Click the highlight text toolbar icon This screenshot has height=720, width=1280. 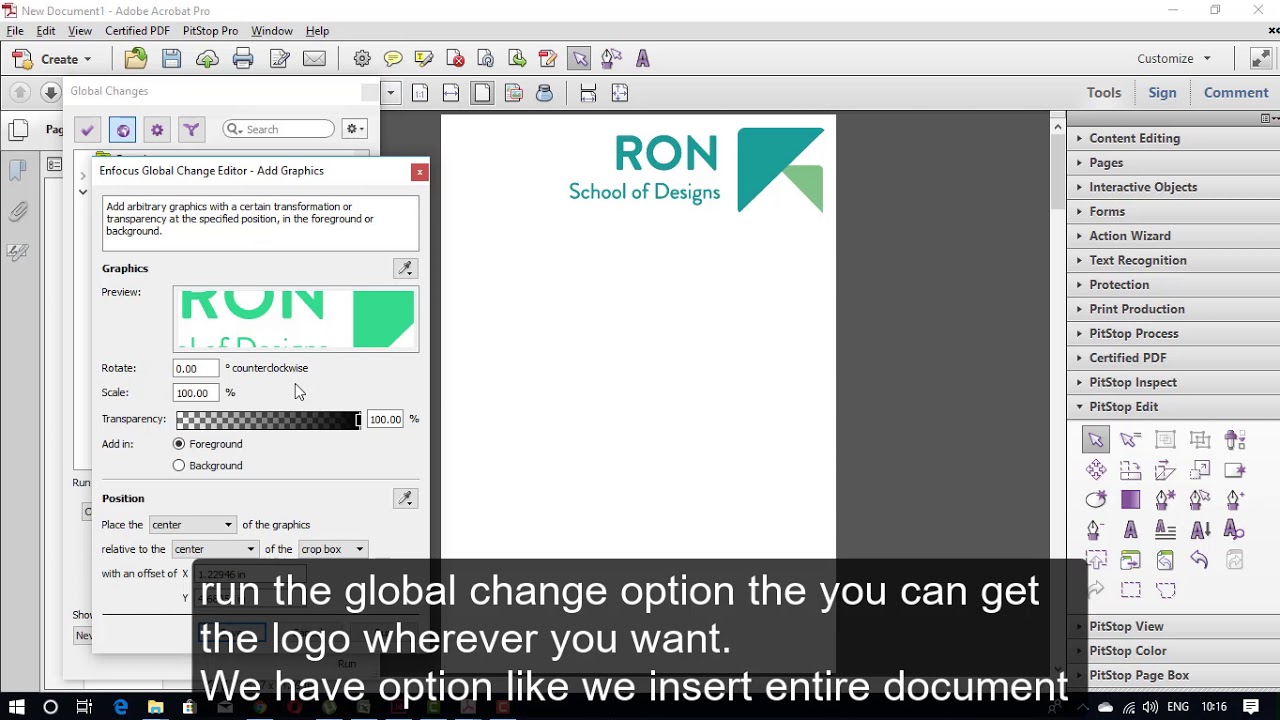coord(423,59)
